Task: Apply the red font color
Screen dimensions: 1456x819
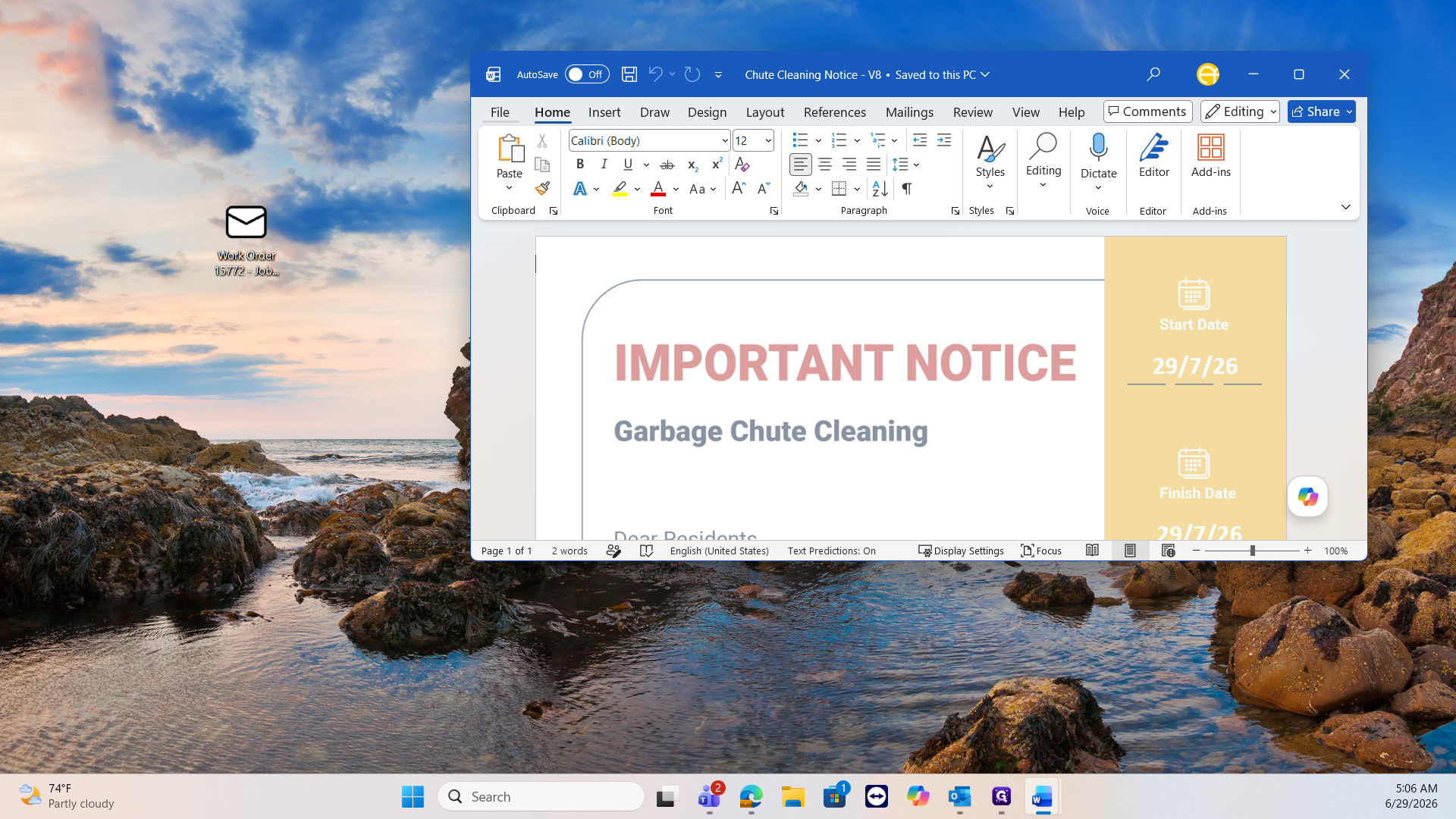Action: [658, 189]
